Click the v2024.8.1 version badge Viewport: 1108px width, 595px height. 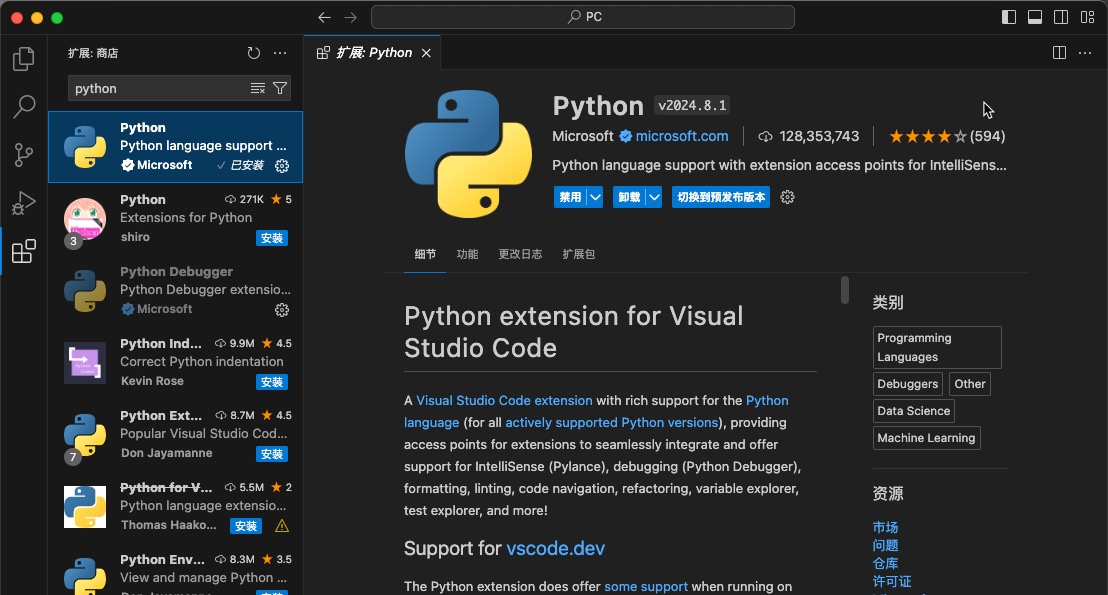(692, 105)
